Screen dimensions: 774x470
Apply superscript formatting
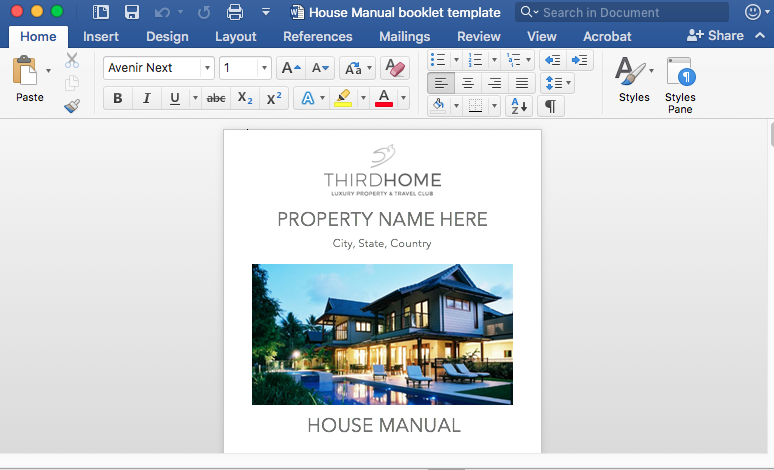click(x=274, y=98)
